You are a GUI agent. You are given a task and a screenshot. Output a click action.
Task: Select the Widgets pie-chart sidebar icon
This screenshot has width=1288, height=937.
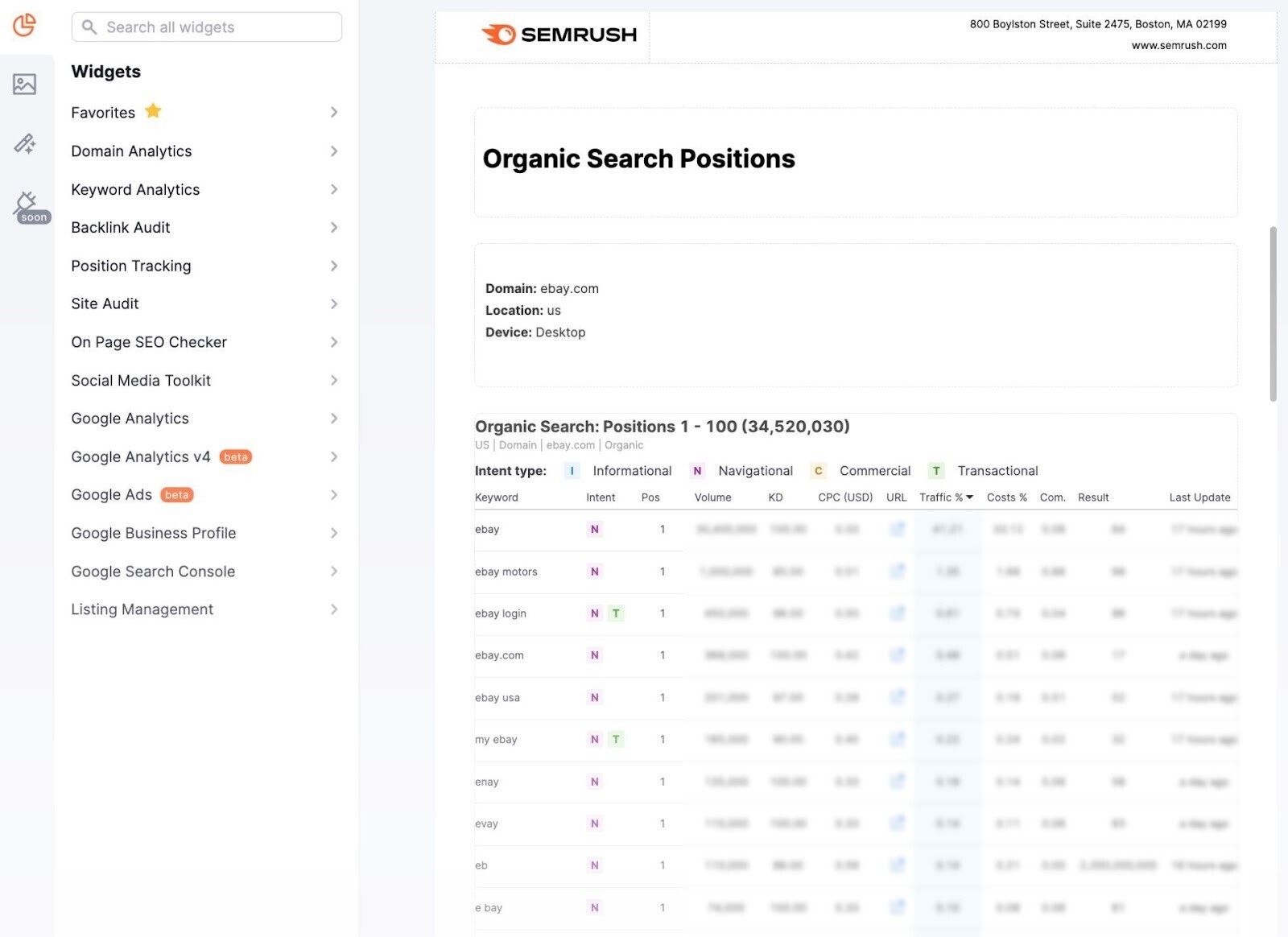pos(25,26)
